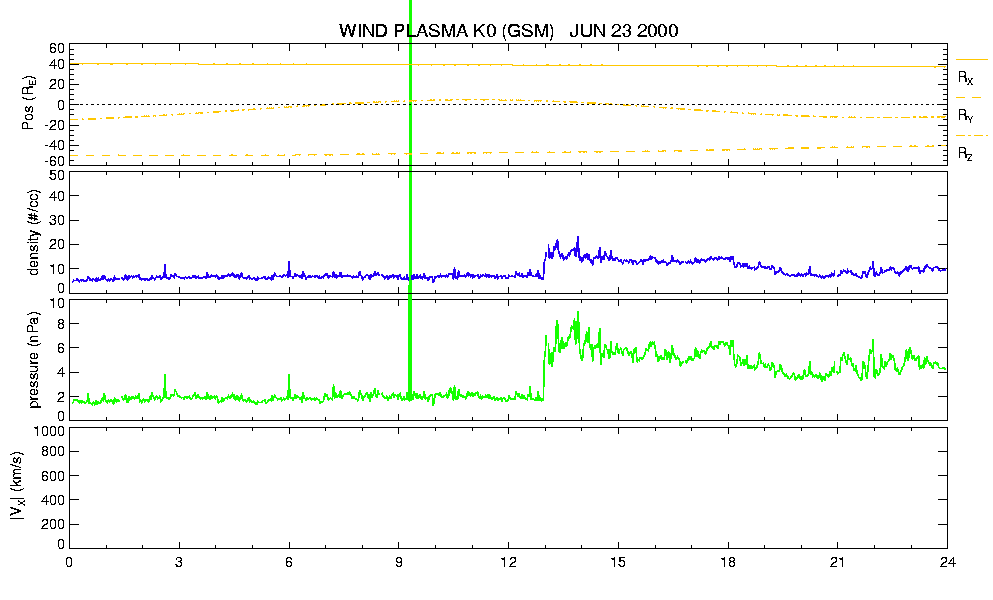Click the green vertical time marker line
The width and height of the screenshot is (993, 600).
tap(410, 200)
